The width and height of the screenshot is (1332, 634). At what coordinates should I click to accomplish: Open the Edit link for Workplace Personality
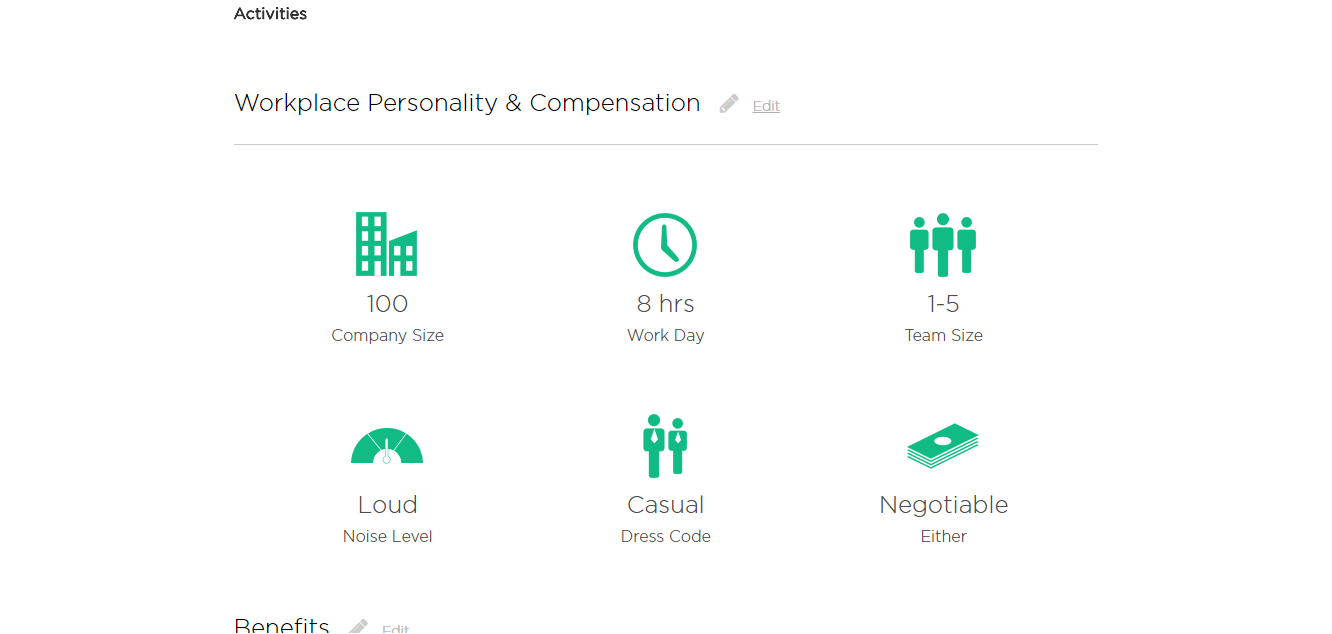pyautogui.click(x=766, y=106)
